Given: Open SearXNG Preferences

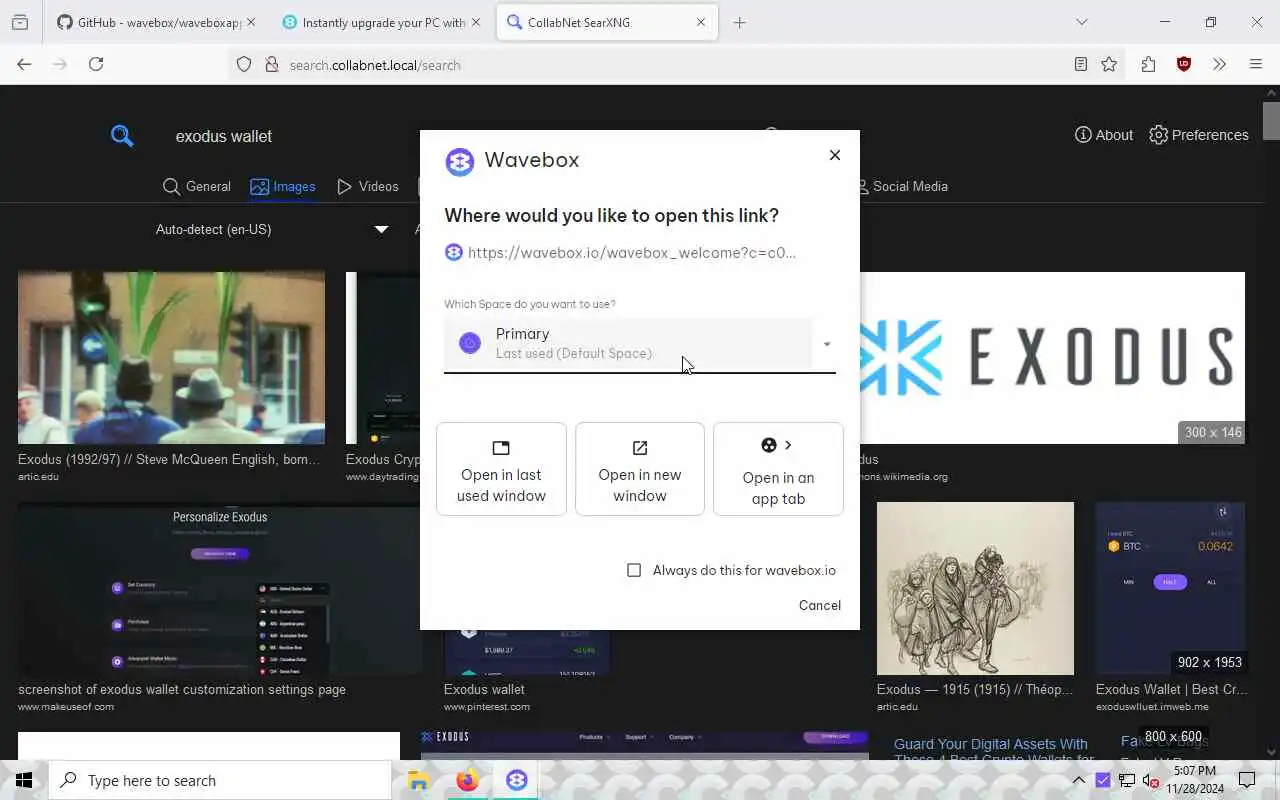Looking at the screenshot, I should click(1199, 135).
